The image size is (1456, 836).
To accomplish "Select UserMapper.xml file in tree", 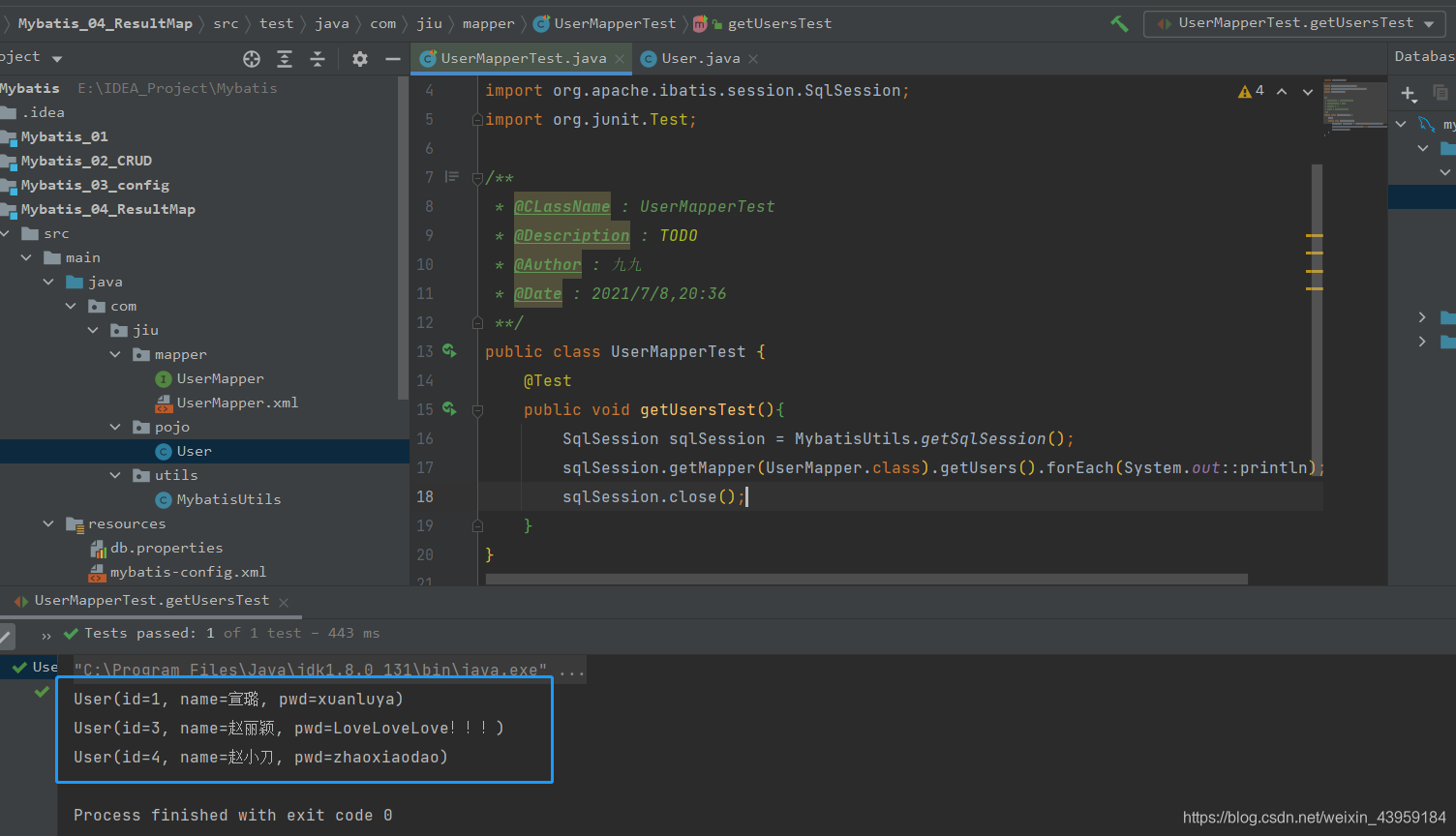I will pos(227,403).
